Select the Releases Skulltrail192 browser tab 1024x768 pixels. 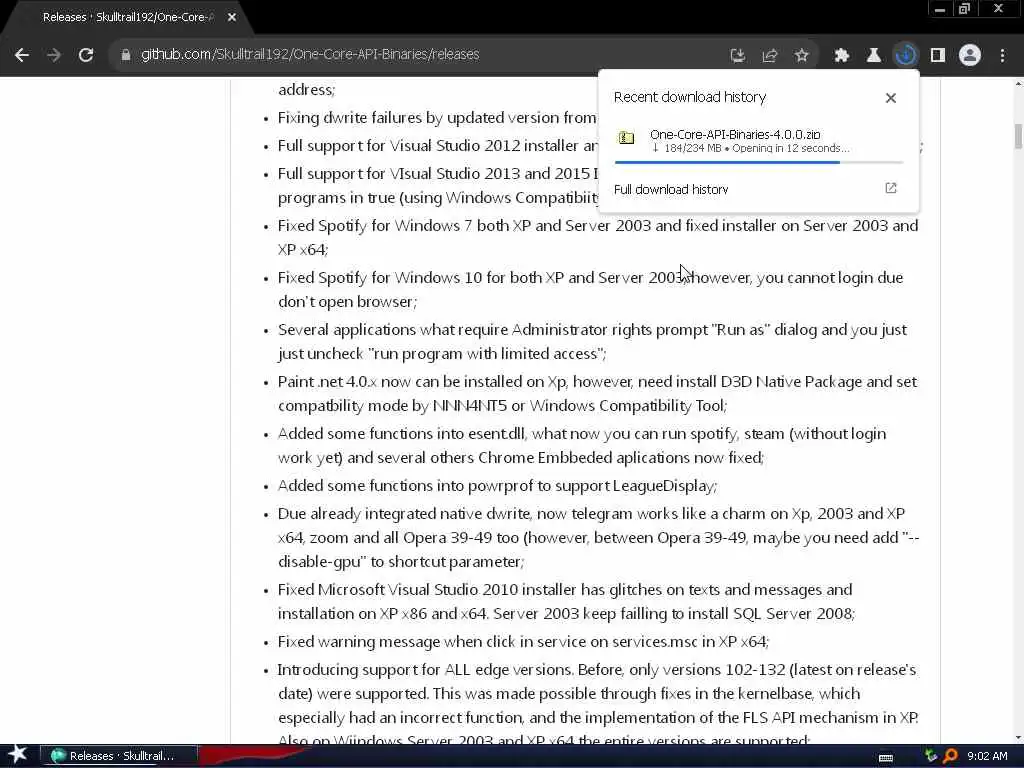point(127,18)
